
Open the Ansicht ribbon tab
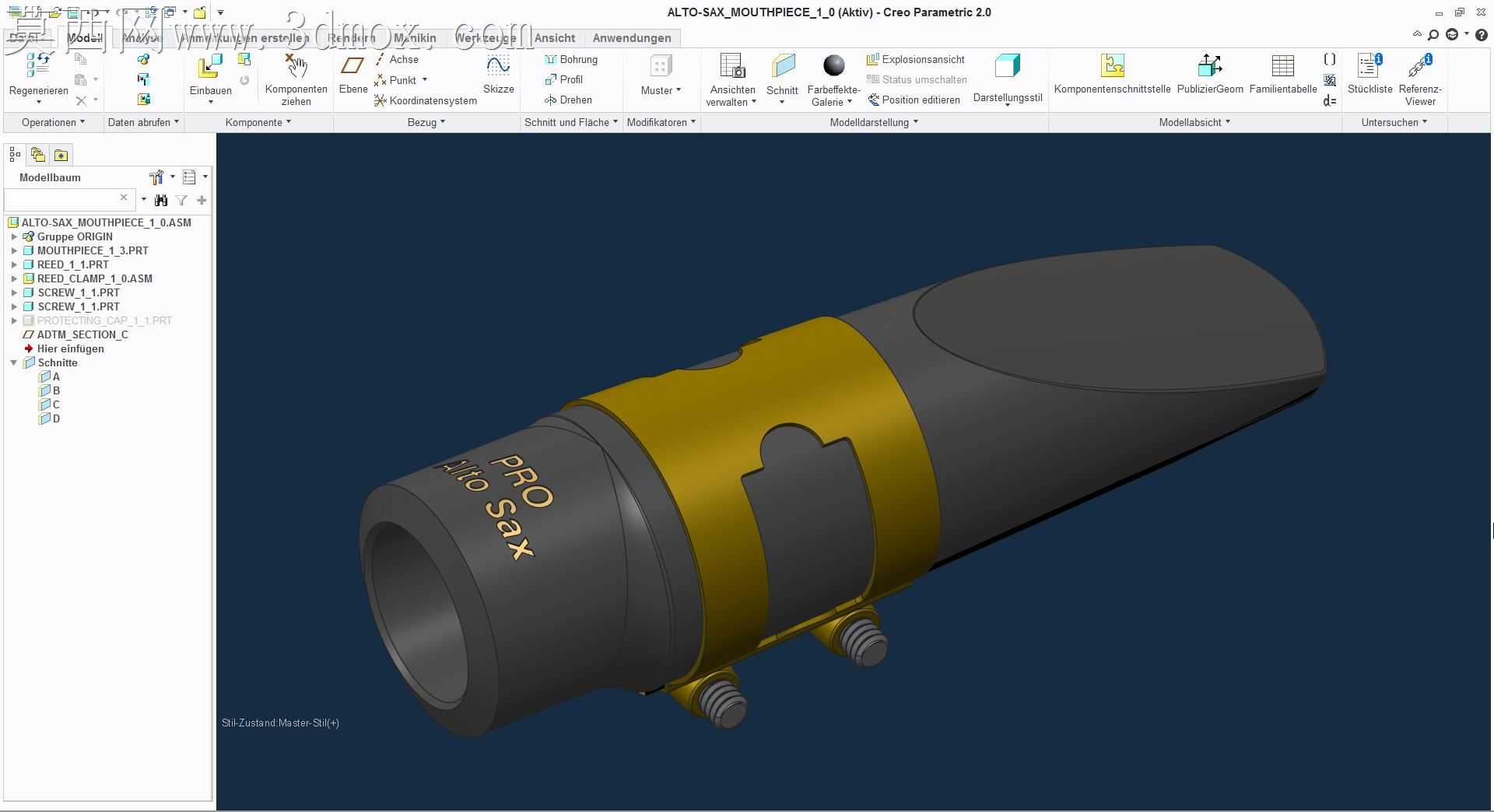(555, 38)
